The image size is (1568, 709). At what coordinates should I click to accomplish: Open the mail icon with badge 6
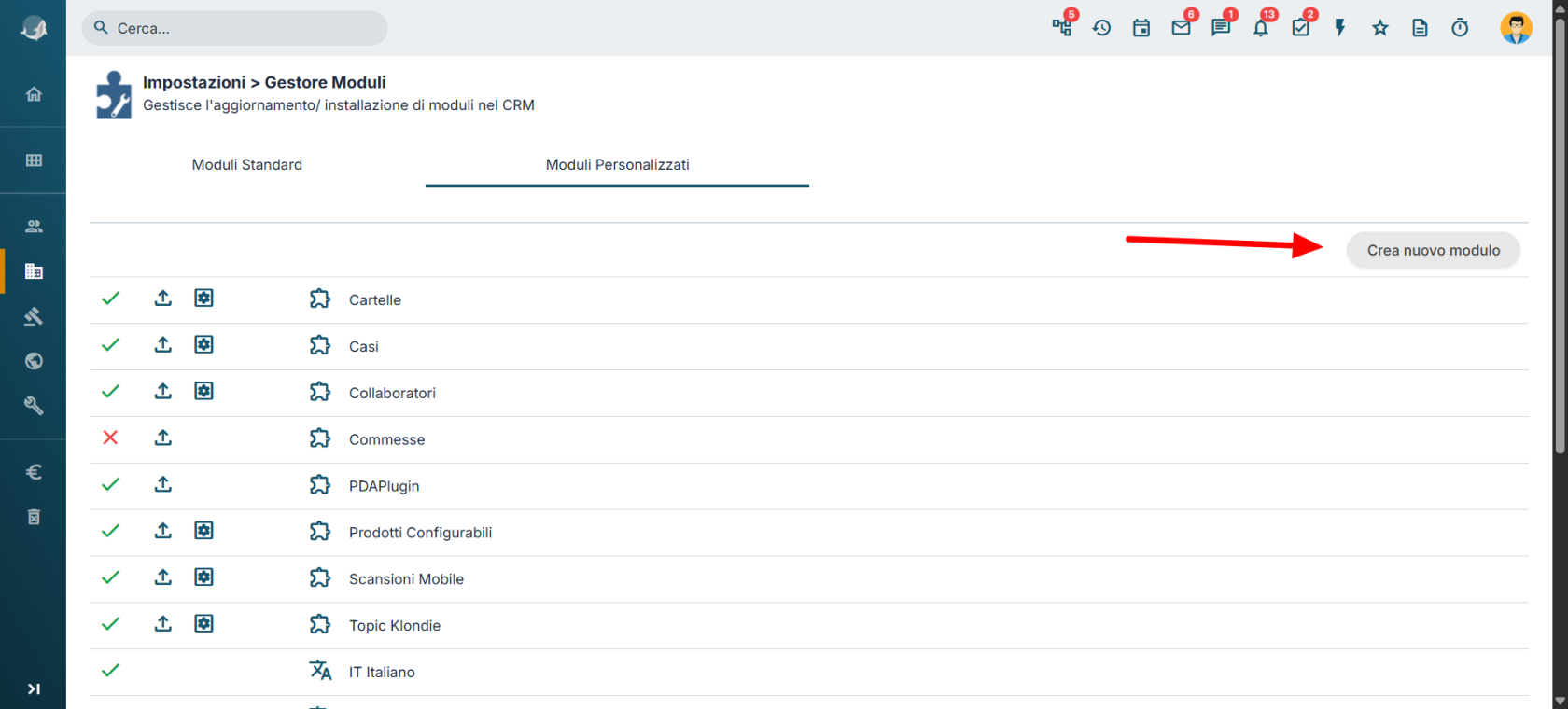click(x=1182, y=28)
